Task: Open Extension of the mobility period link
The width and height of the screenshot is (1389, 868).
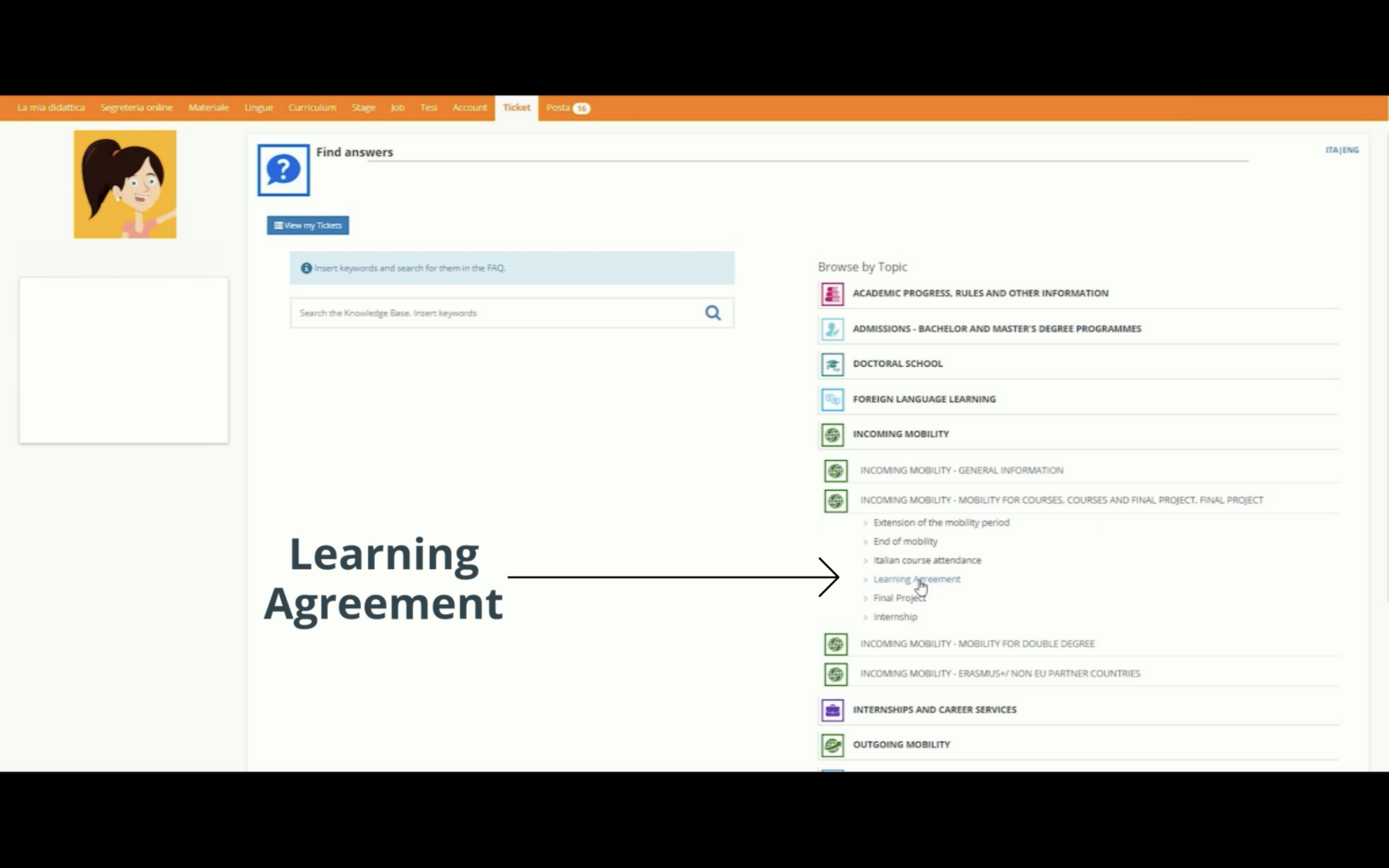Action: point(941,522)
